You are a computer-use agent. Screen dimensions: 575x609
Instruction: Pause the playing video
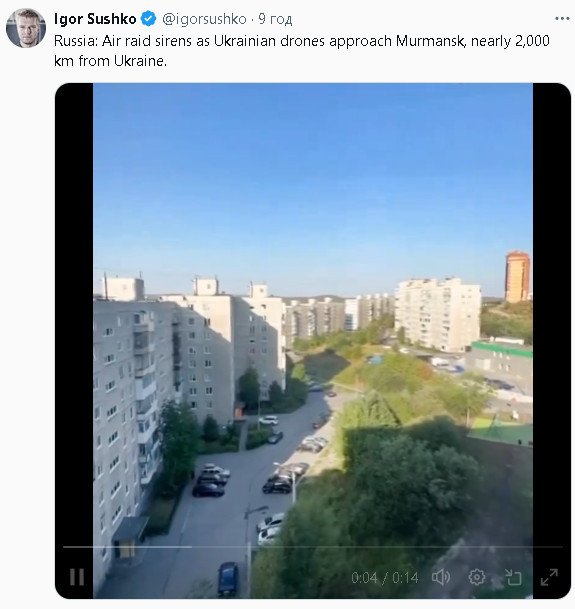[77, 577]
